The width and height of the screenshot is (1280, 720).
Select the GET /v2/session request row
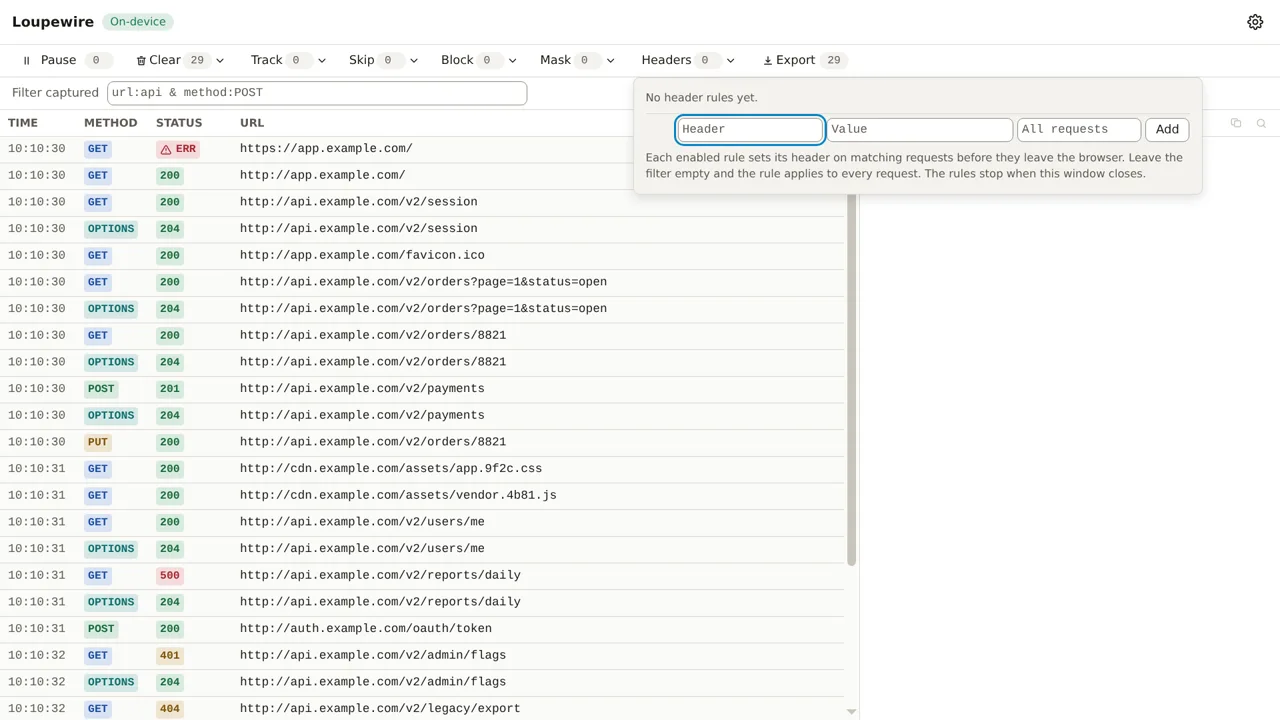pyautogui.click(x=422, y=202)
